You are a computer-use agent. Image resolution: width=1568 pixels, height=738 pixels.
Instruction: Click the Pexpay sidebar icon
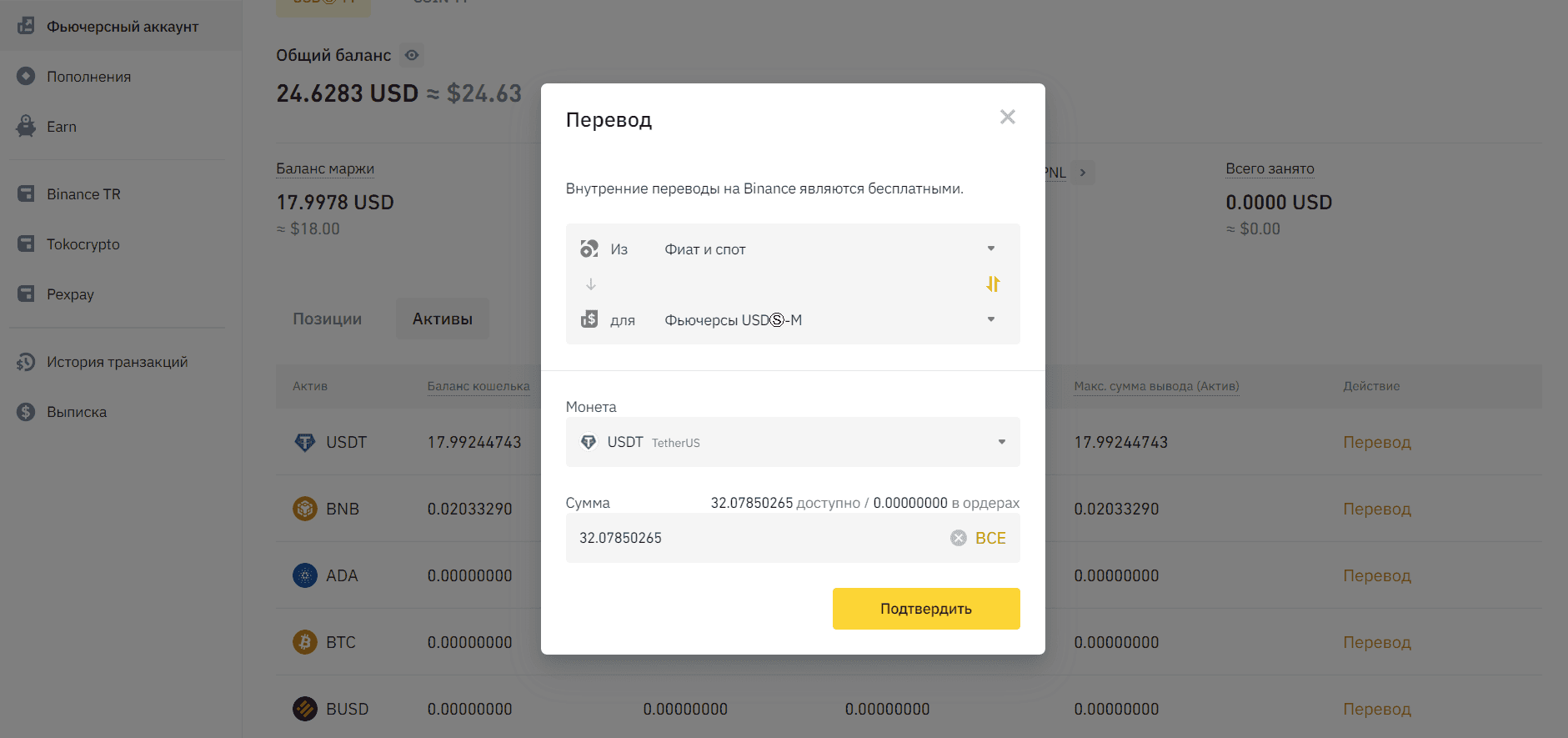click(x=26, y=294)
